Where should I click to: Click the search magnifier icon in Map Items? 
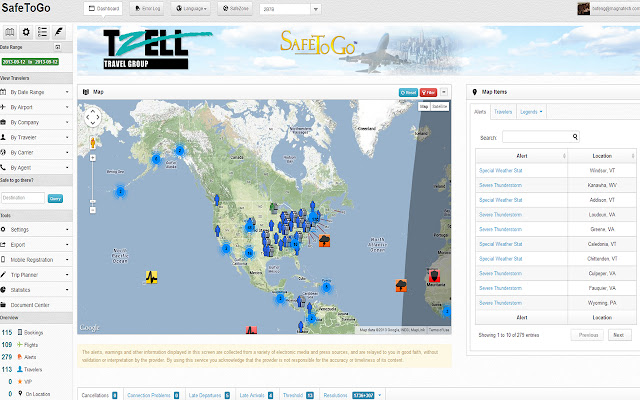(575, 136)
